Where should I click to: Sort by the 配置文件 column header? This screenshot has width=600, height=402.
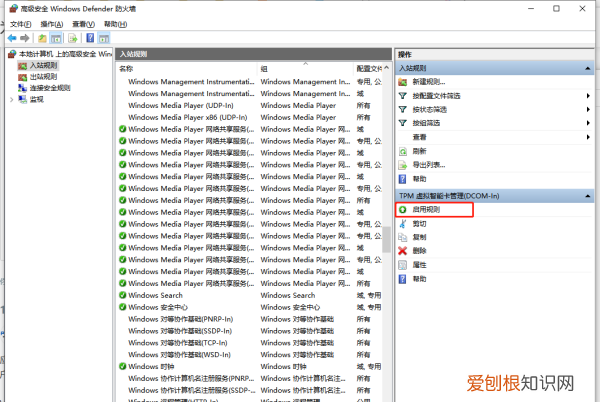368,69
